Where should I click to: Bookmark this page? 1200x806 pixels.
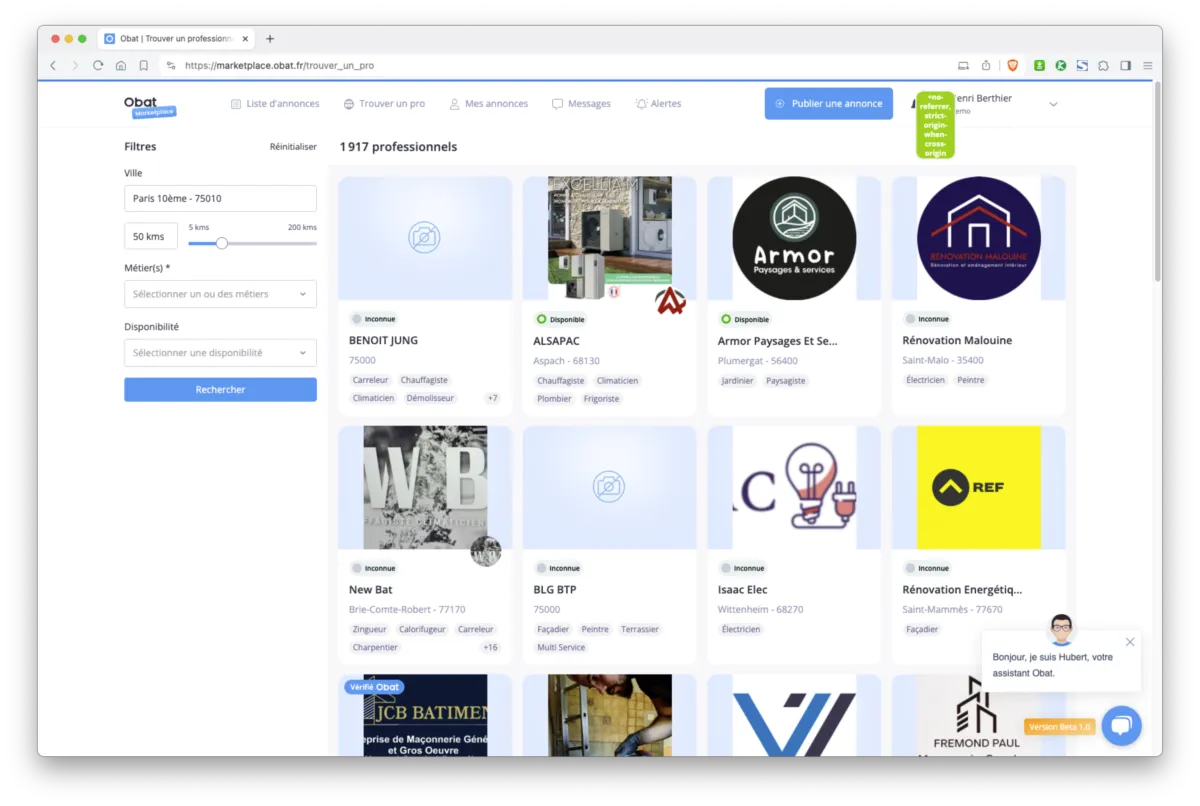(x=144, y=65)
